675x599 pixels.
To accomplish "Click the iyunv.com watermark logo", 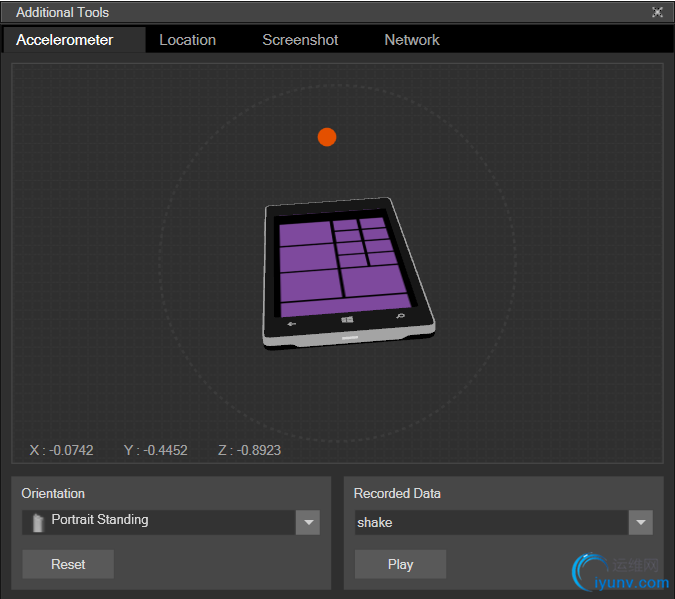I will click(x=620, y=573).
